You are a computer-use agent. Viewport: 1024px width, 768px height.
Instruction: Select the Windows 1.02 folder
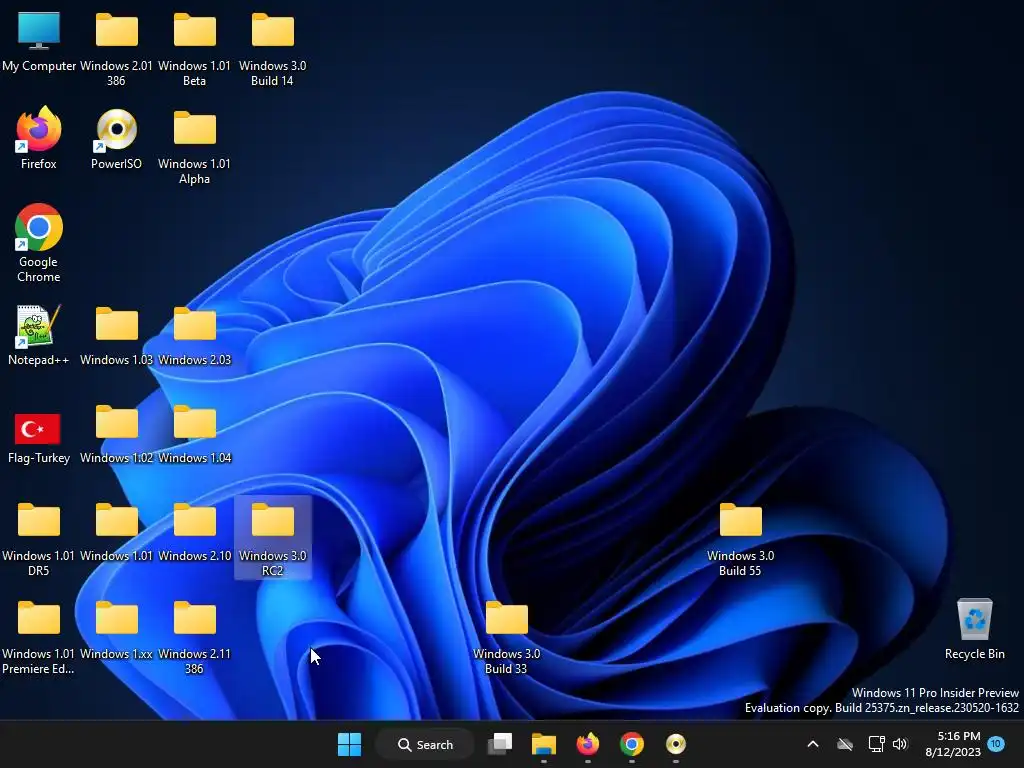click(x=116, y=434)
